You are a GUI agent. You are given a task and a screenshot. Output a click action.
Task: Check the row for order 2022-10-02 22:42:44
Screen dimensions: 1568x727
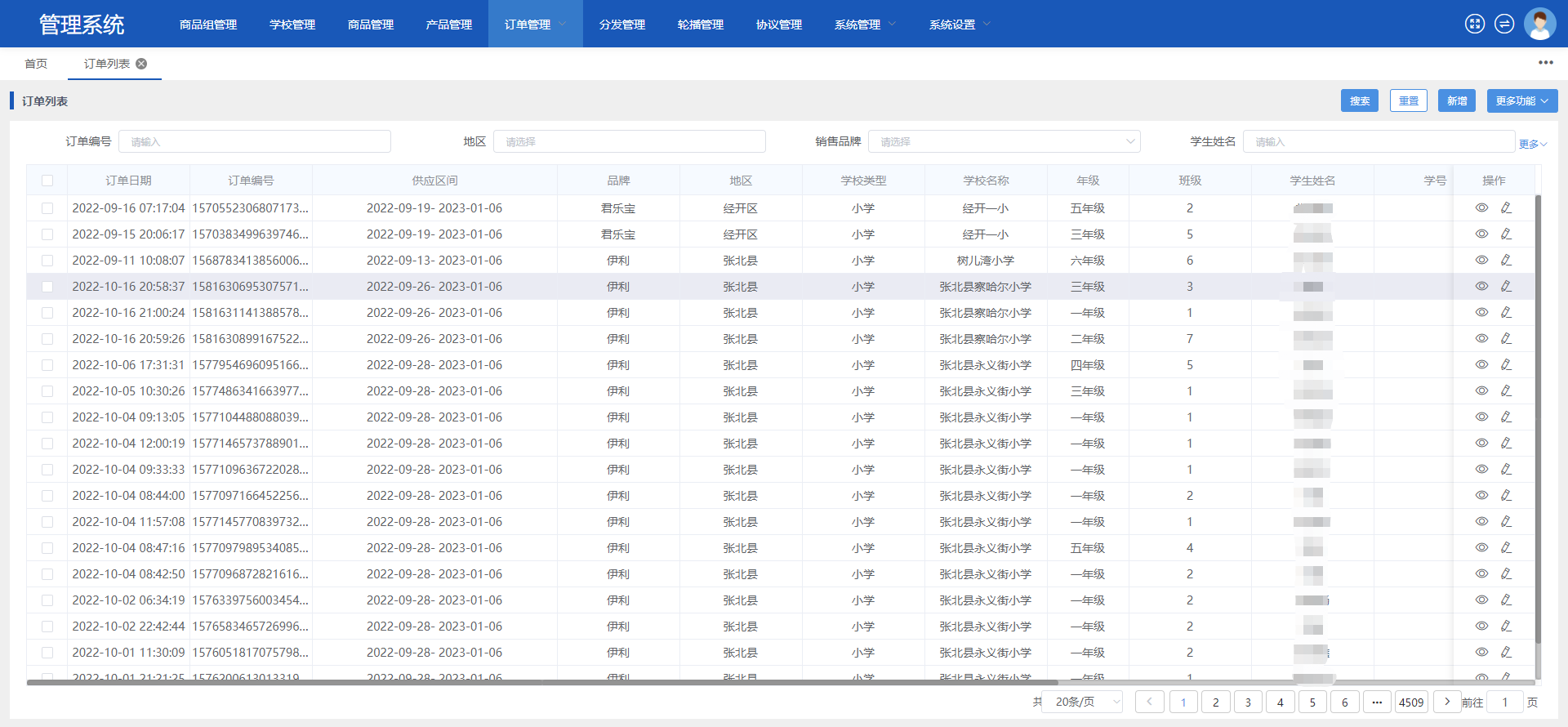pos(47,627)
